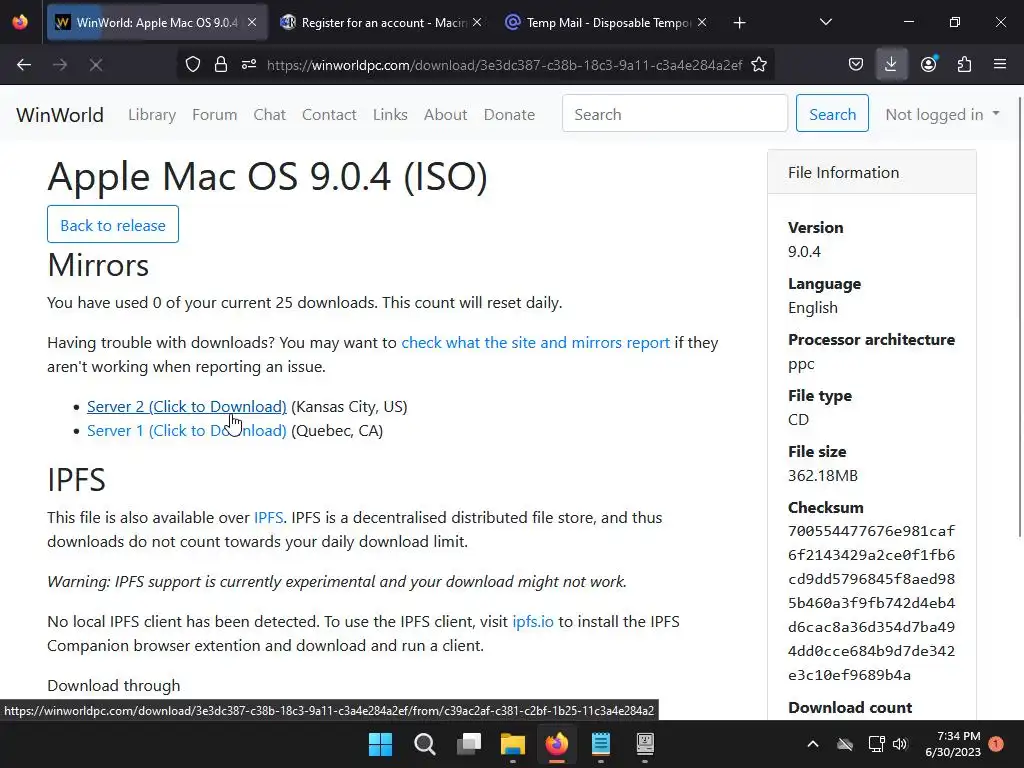Open the Notepad taskbar icon
This screenshot has width=1024, height=768.
(x=601, y=744)
